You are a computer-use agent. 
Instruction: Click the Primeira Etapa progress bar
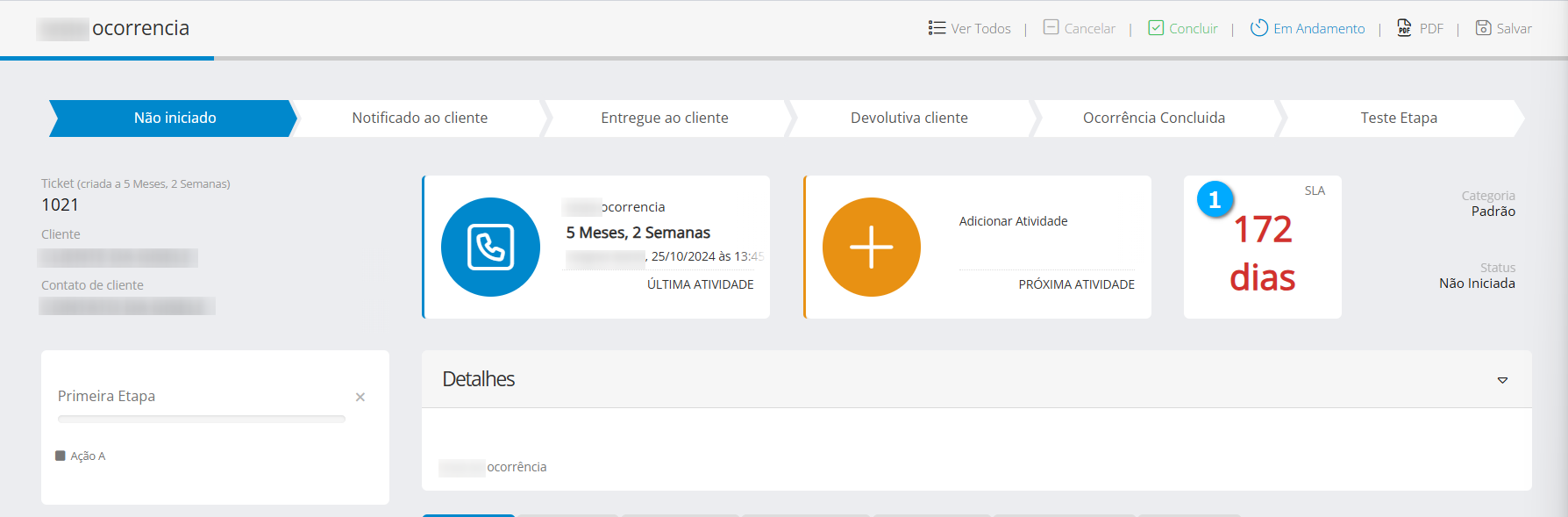pos(201,420)
